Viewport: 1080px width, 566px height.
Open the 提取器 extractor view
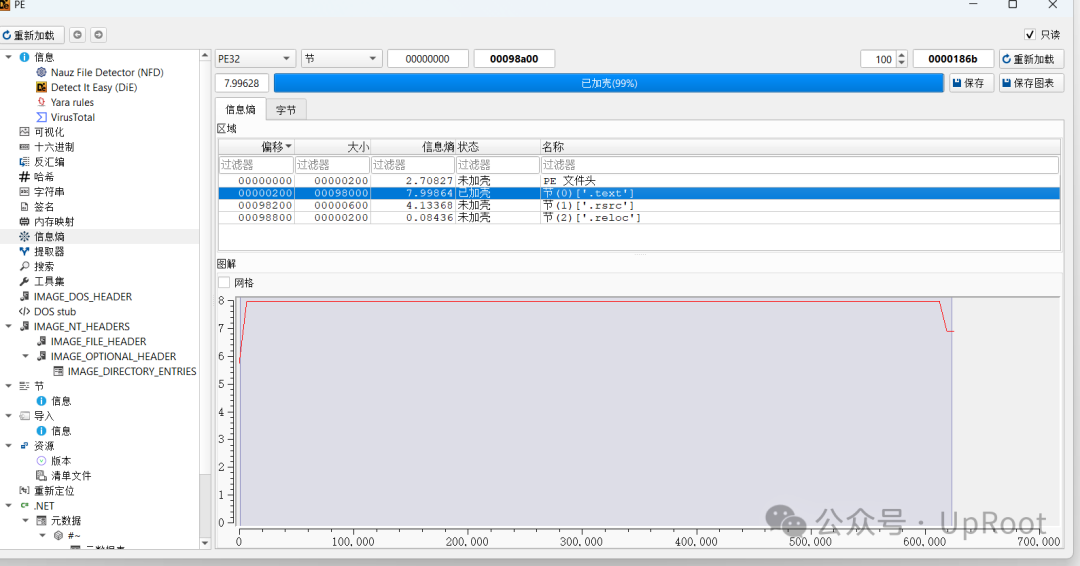click(41, 251)
